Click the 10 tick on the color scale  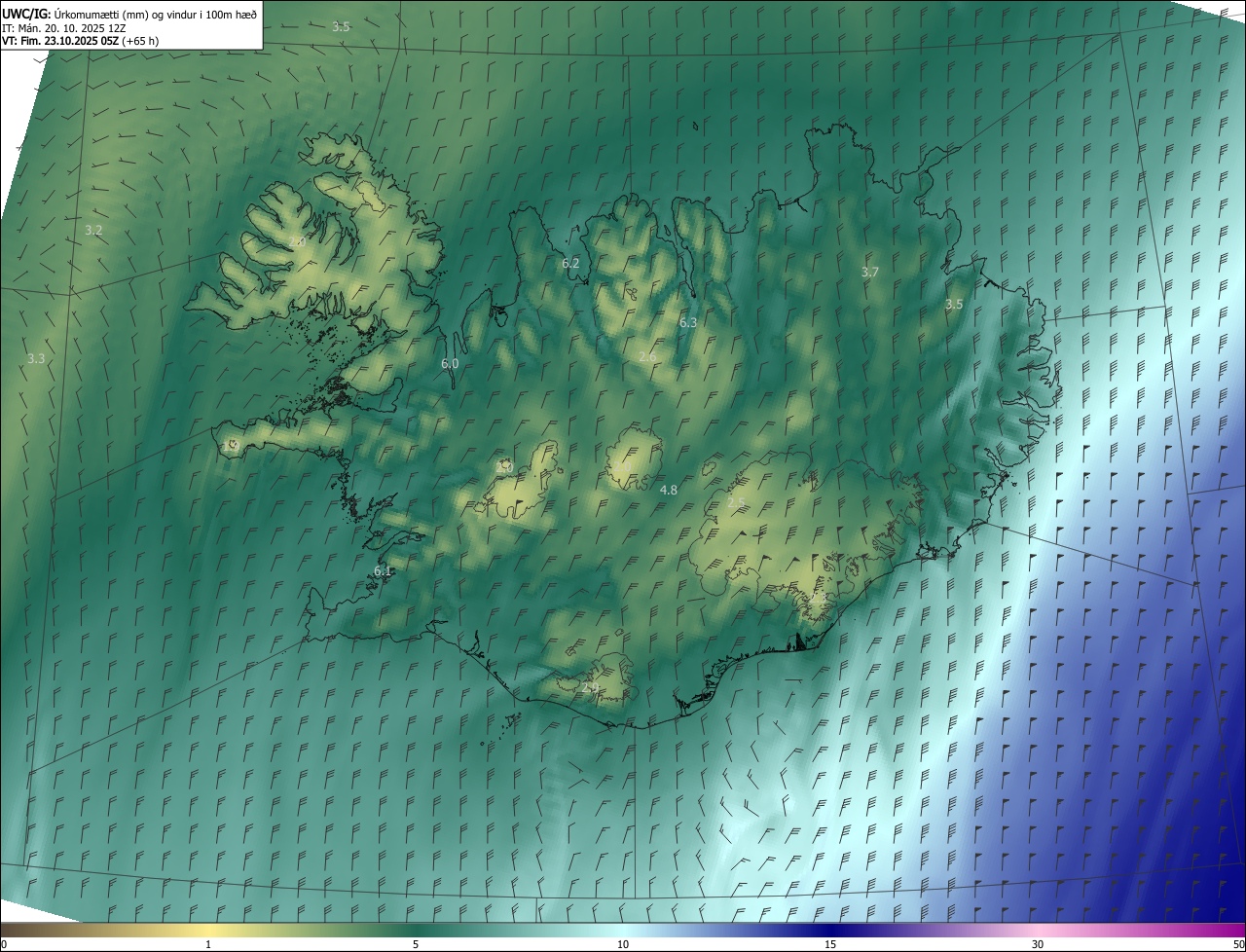pos(623,944)
